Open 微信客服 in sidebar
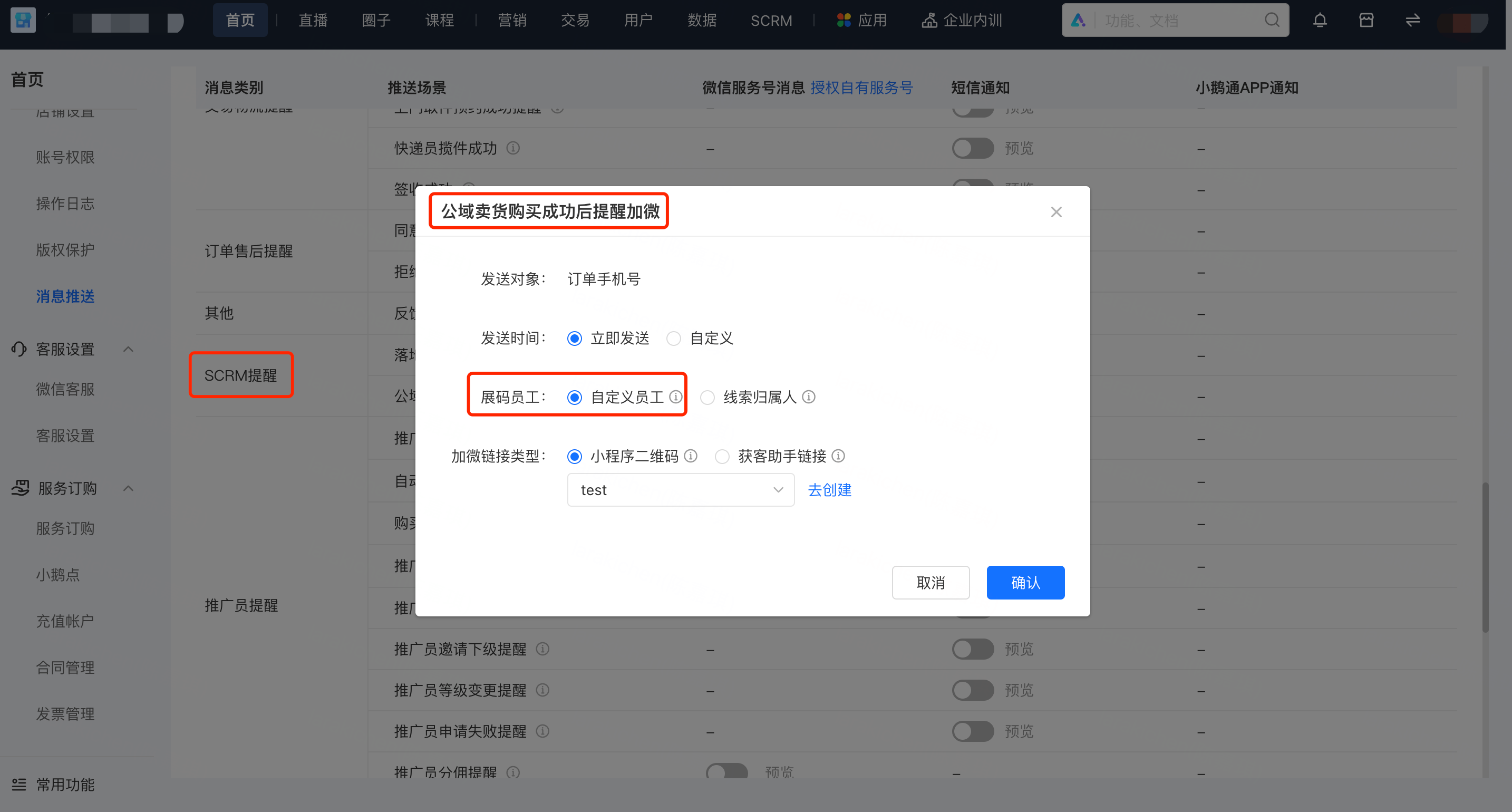The width and height of the screenshot is (1512, 812). tap(65, 389)
